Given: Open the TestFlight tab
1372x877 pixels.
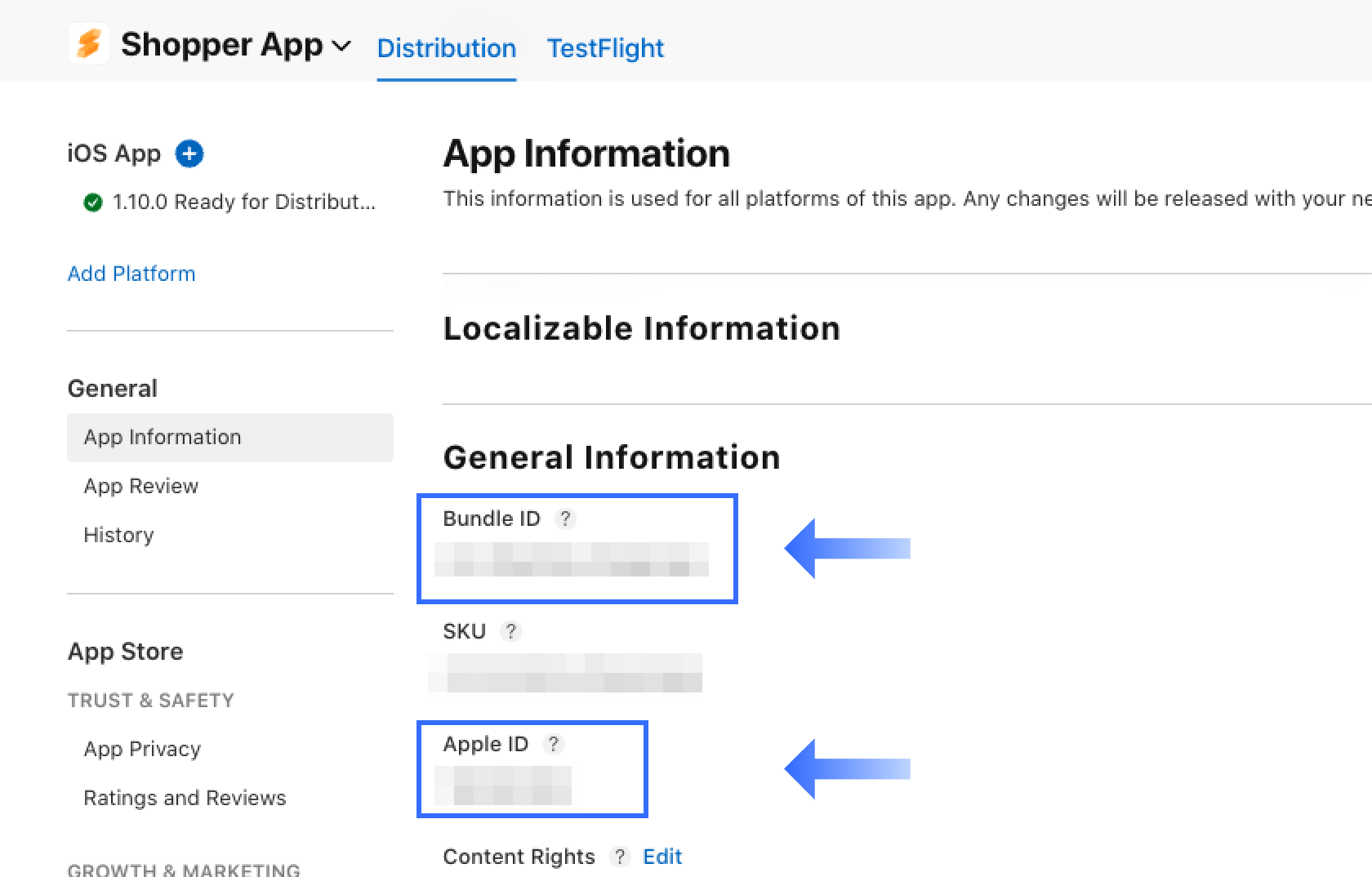Looking at the screenshot, I should point(605,48).
